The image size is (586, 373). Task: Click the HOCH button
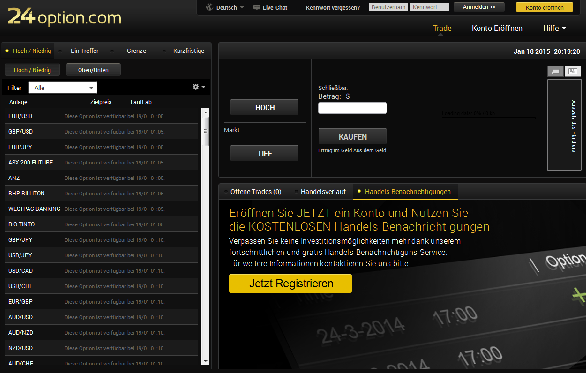click(x=264, y=107)
